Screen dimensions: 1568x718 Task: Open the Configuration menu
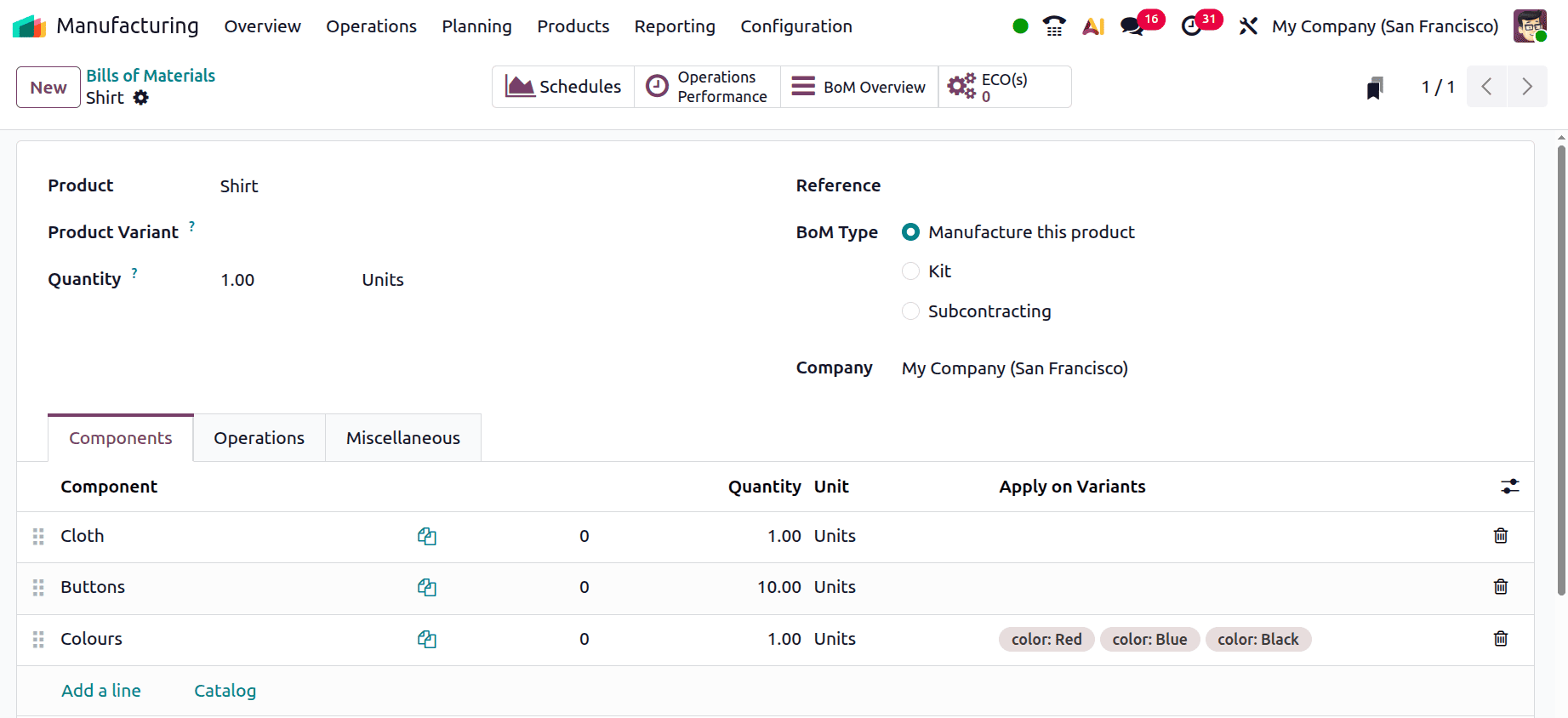coord(796,26)
